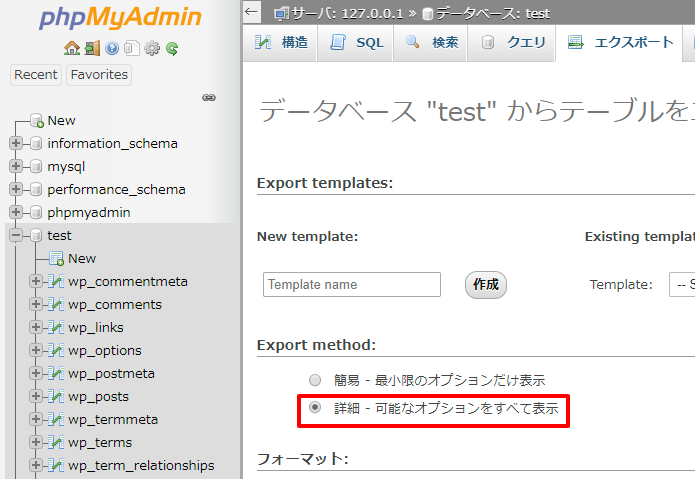Open phpMyAdmin documentation help icon

112,48
